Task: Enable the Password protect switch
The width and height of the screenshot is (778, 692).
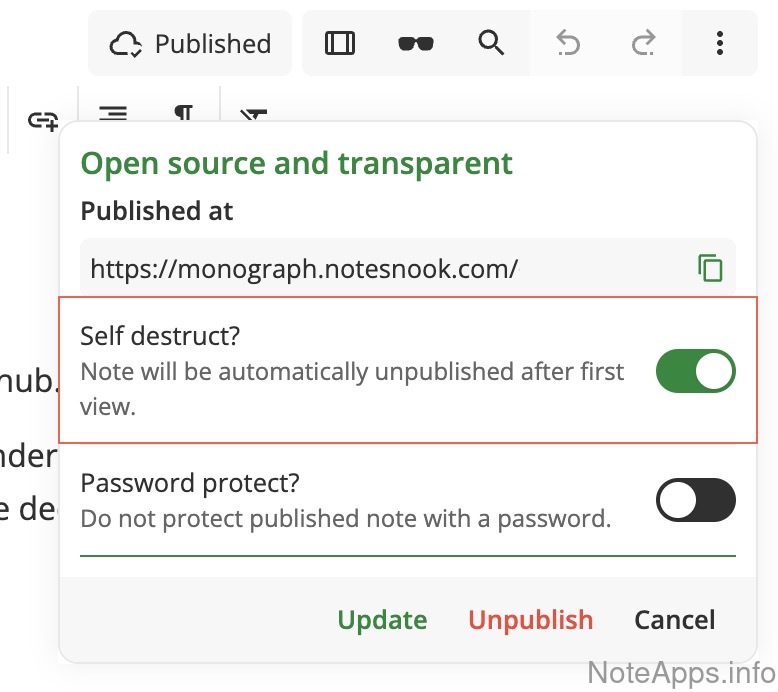Action: click(695, 500)
